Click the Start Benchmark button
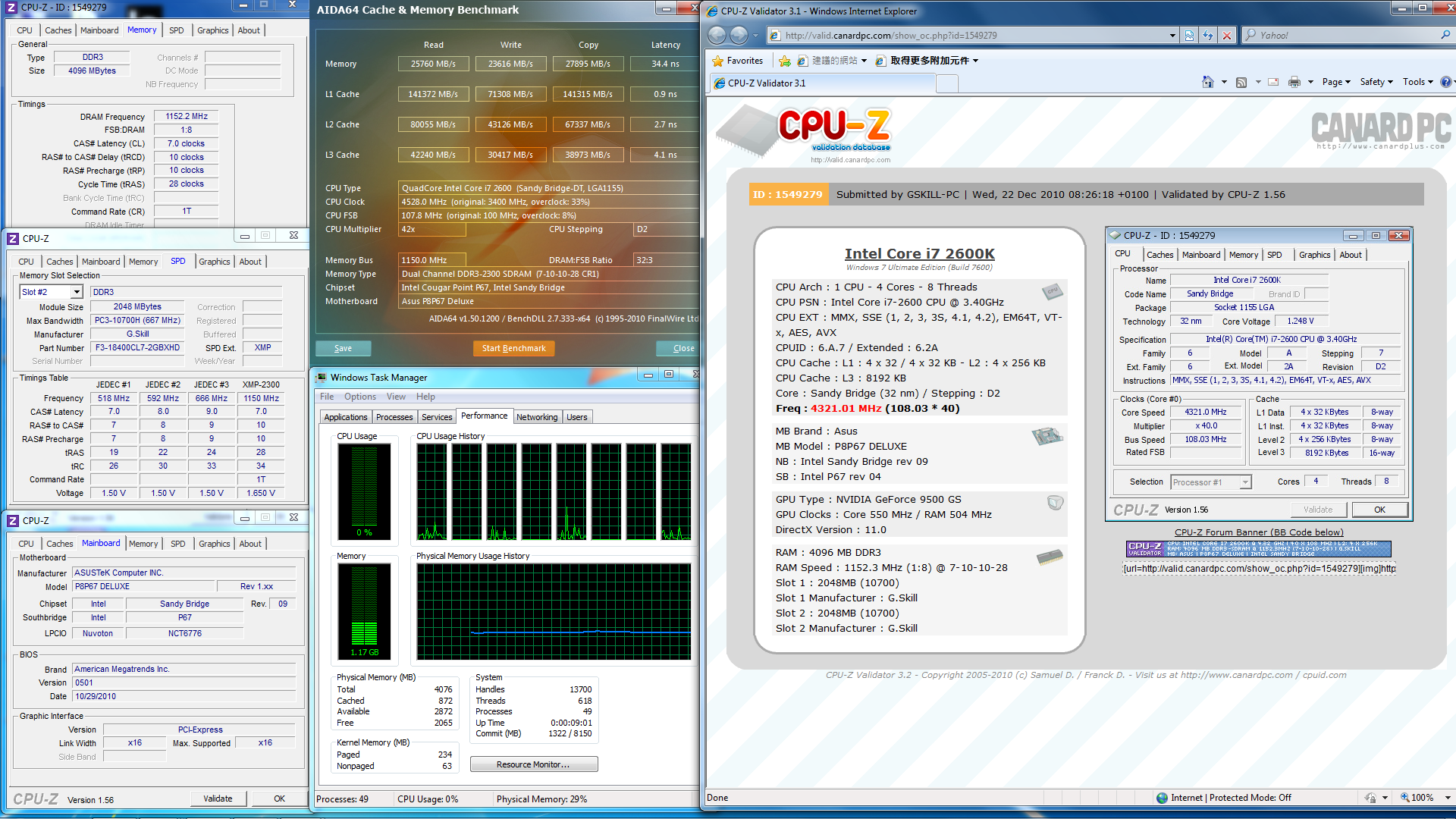Screen dimensions: 1456x819 513,348
